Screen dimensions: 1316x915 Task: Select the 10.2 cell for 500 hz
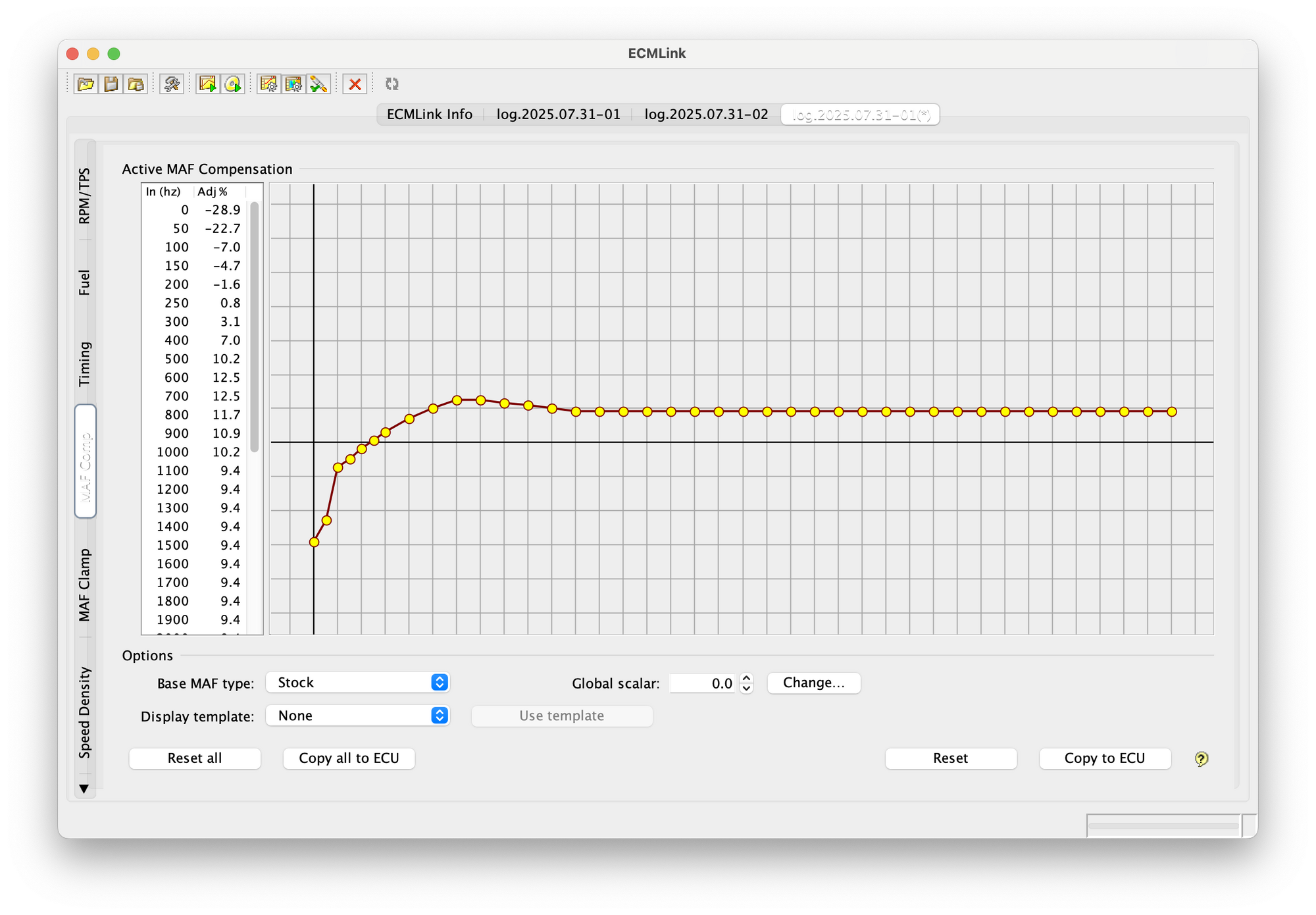click(219, 359)
